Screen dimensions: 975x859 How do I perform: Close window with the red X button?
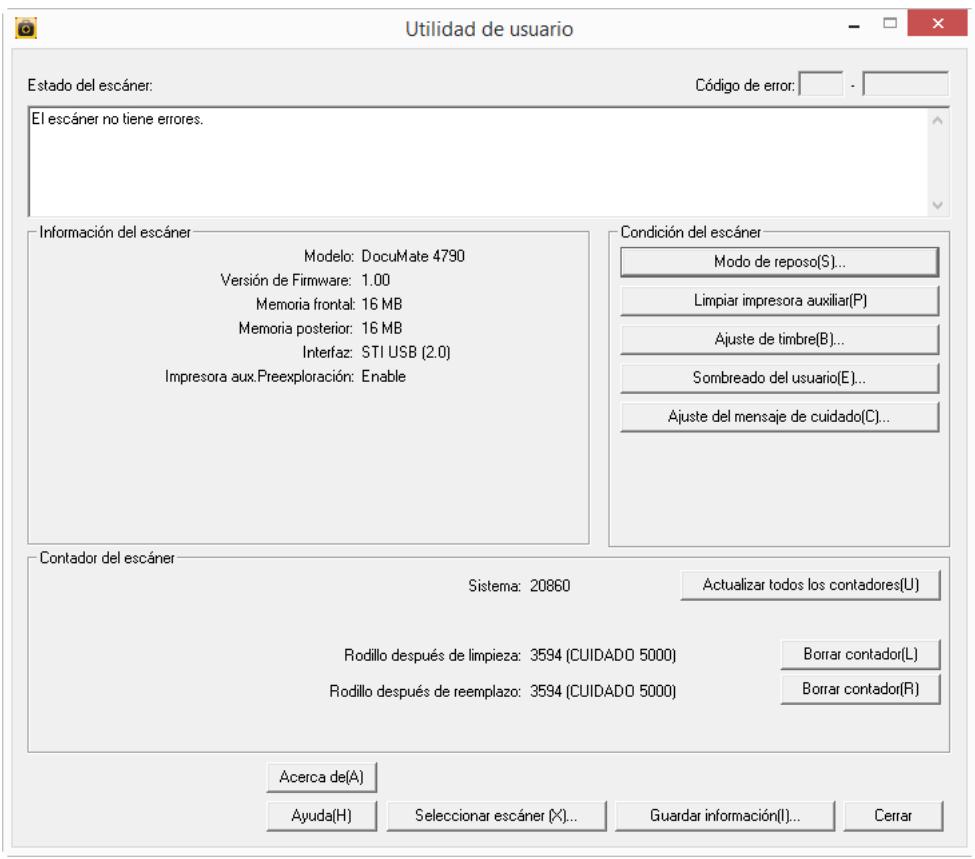click(937, 24)
